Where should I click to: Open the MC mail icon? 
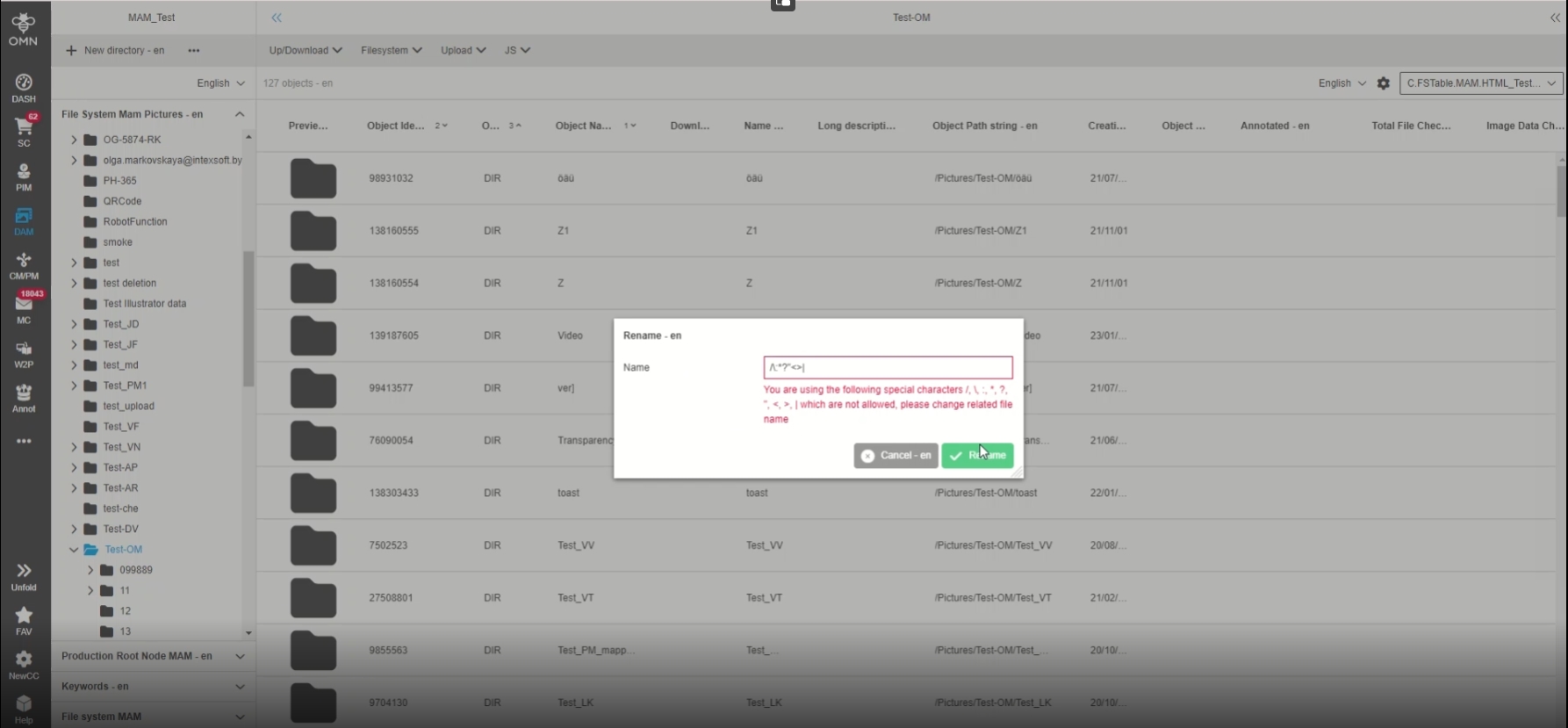[x=24, y=309]
